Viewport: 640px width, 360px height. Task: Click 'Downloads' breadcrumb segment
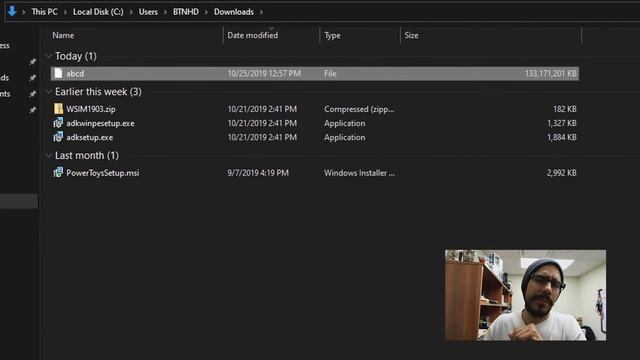pos(234,12)
